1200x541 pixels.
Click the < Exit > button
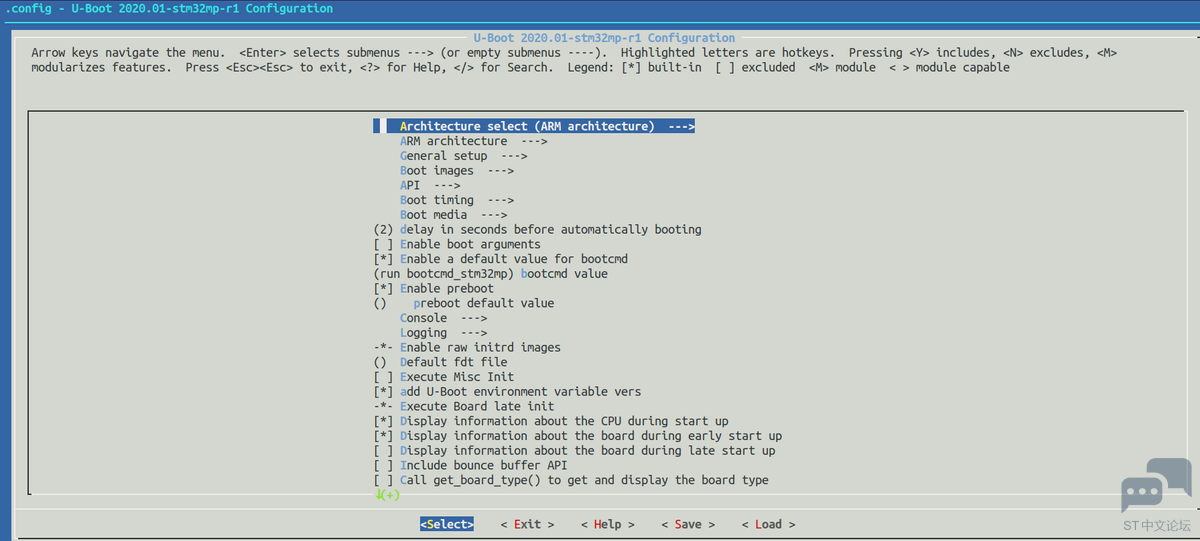point(527,524)
